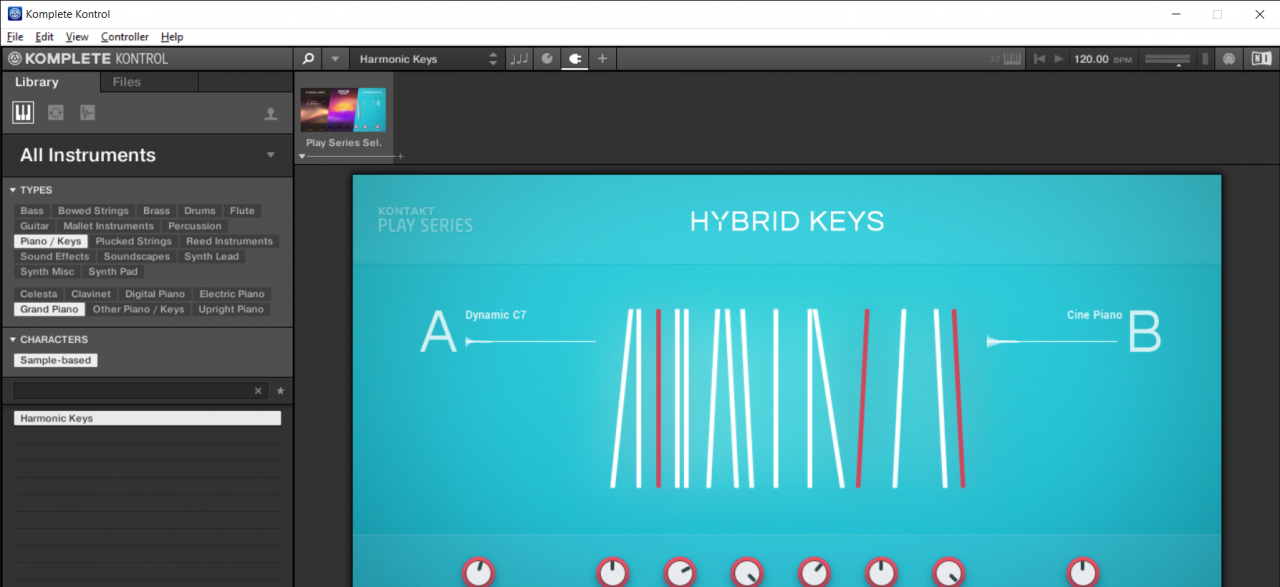
Task: Open the Controller menu
Action: pos(125,37)
